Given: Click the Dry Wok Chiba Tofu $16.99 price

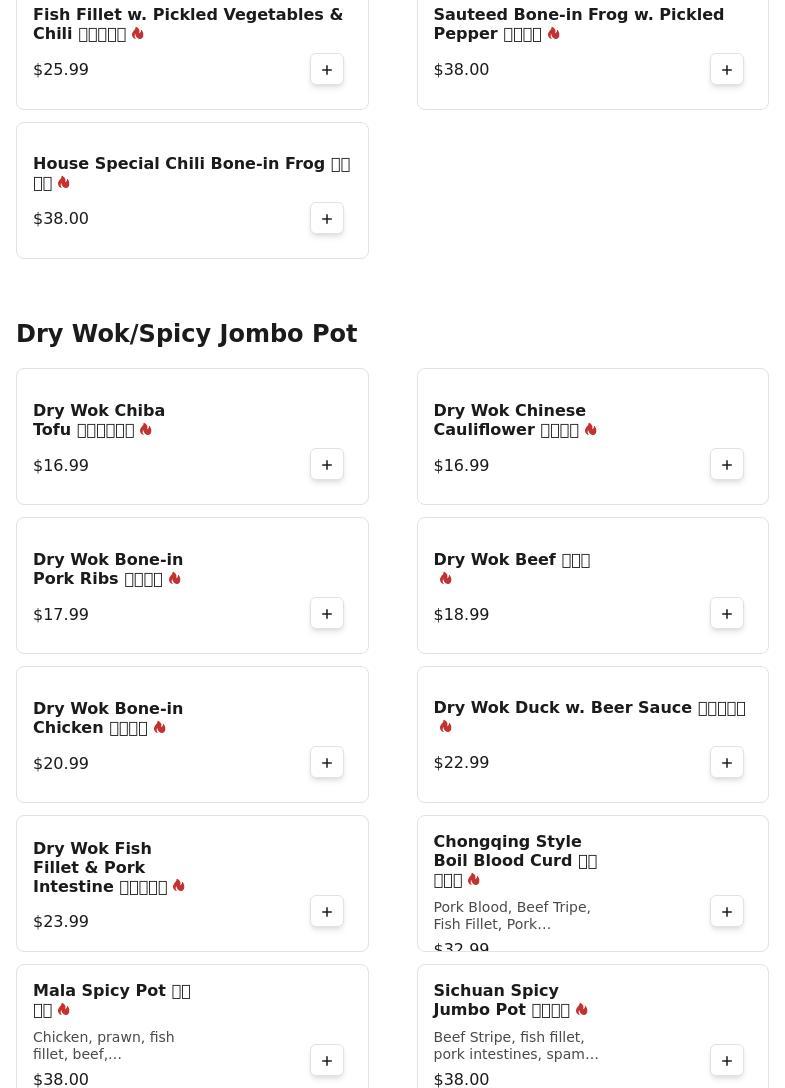Looking at the screenshot, I should click(x=61, y=466).
